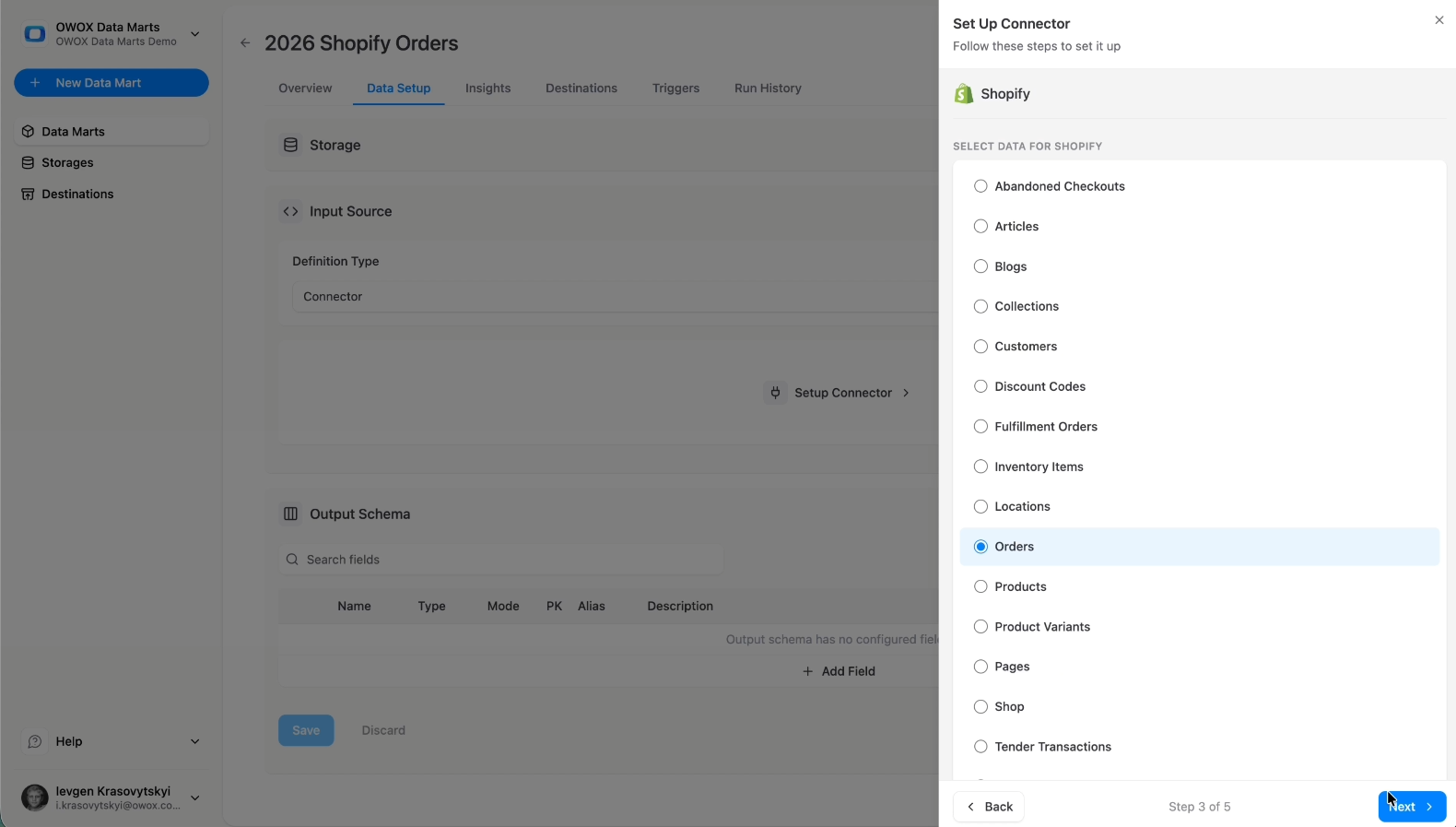Select the Pages radio option
Screen dimensions: 1456x827
[x=980, y=667]
